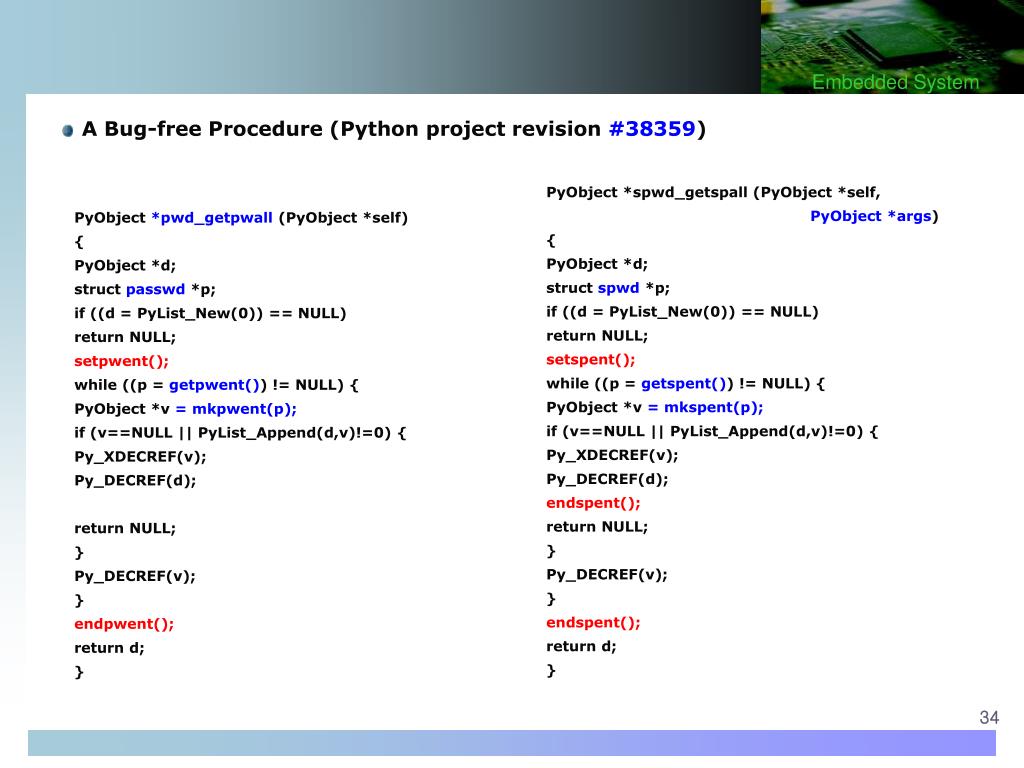
Task: Click 'Py_DECREF(d);' in the left code block
Action: [x=135, y=481]
